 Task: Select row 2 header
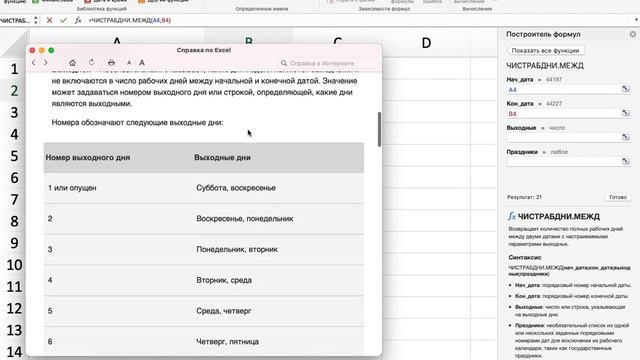(x=14, y=91)
